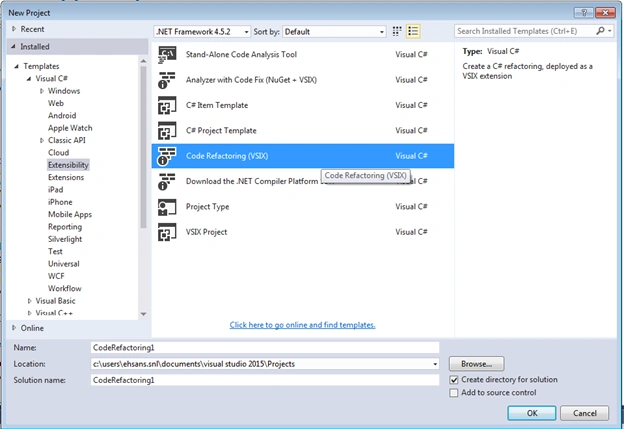
Task: Select Stand-Alone Code Analysis Tool template icon
Action: [x=167, y=55]
